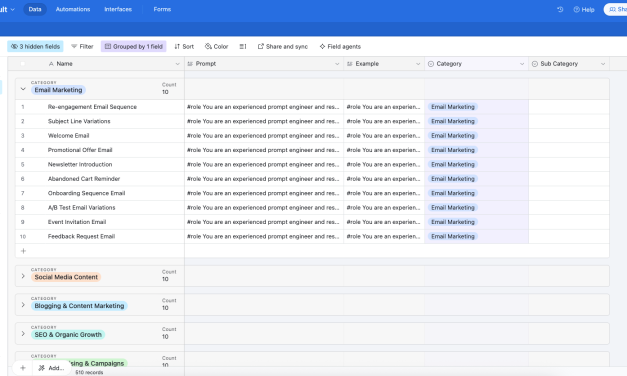
Task: Open the Sort options
Action: 184,46
